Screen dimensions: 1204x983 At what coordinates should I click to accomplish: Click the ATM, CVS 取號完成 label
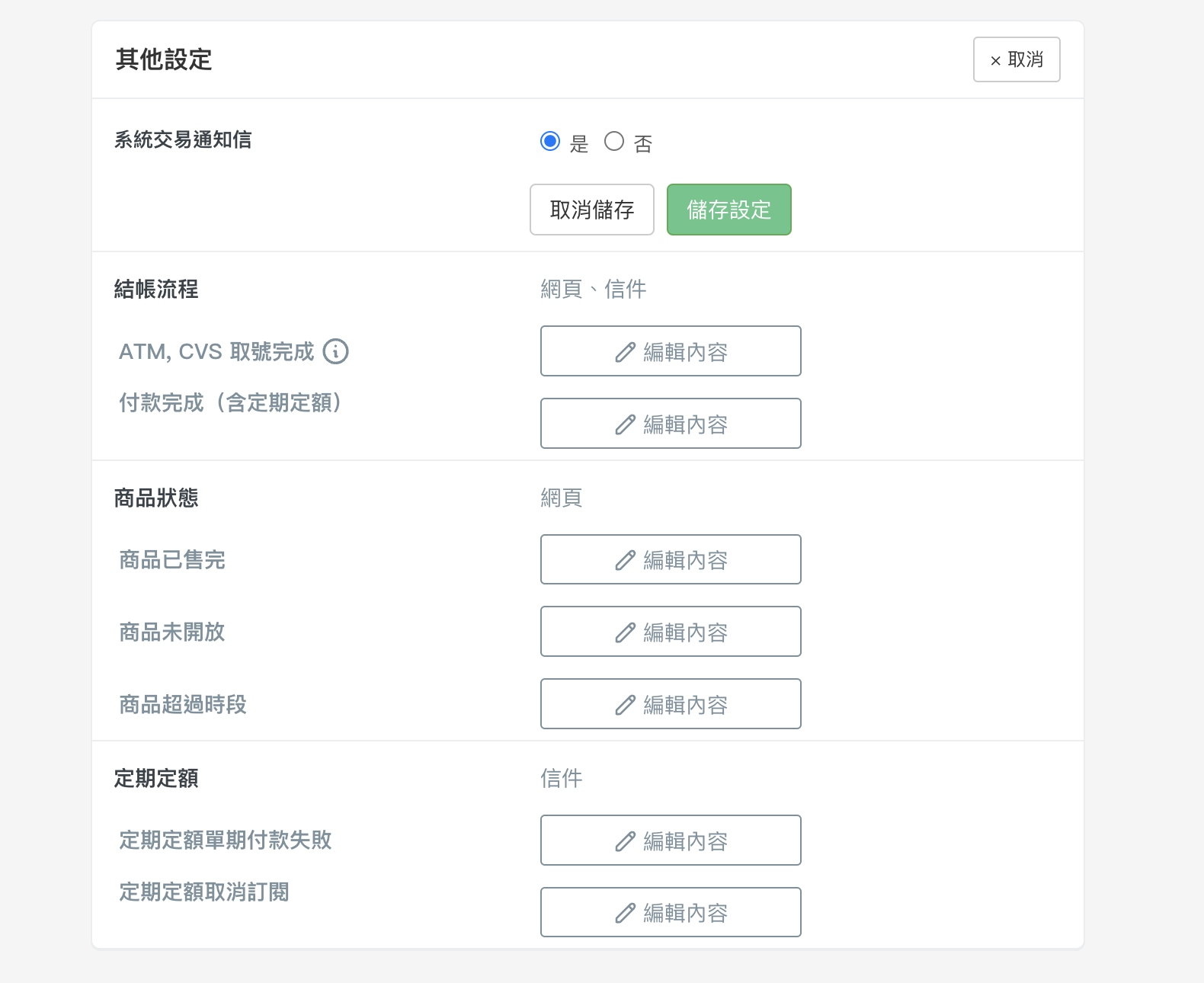(216, 351)
